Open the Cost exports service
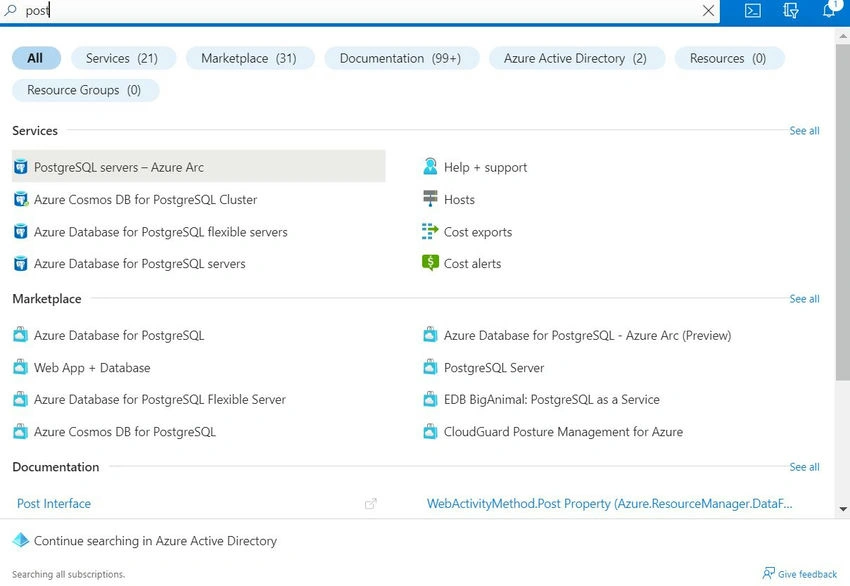The height and width of the screenshot is (586, 850). 478,232
